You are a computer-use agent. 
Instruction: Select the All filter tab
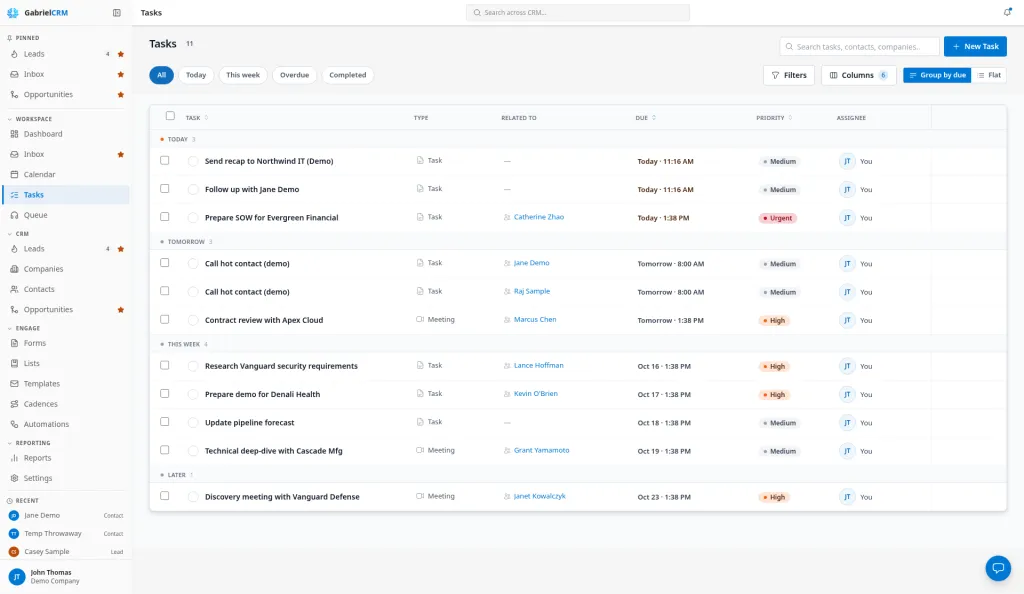pos(161,75)
